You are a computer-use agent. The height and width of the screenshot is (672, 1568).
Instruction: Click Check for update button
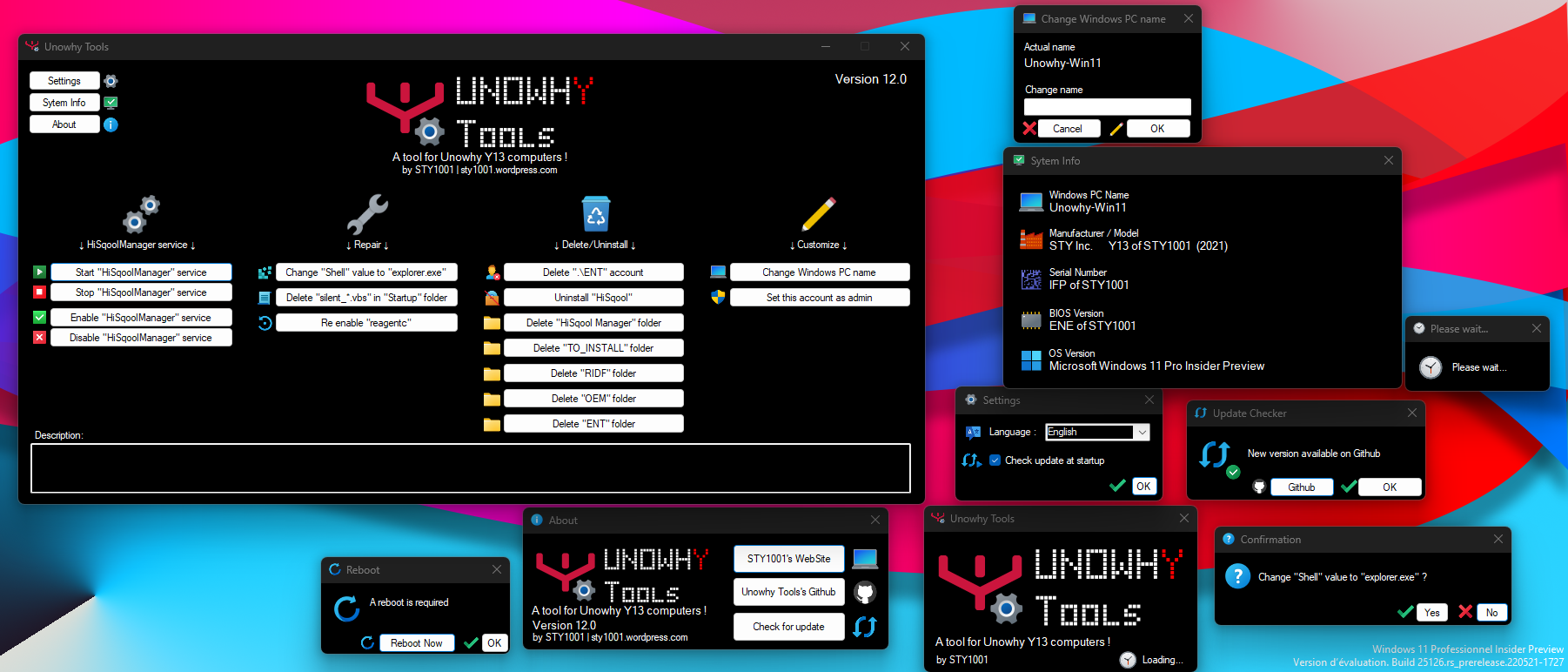[789, 627]
